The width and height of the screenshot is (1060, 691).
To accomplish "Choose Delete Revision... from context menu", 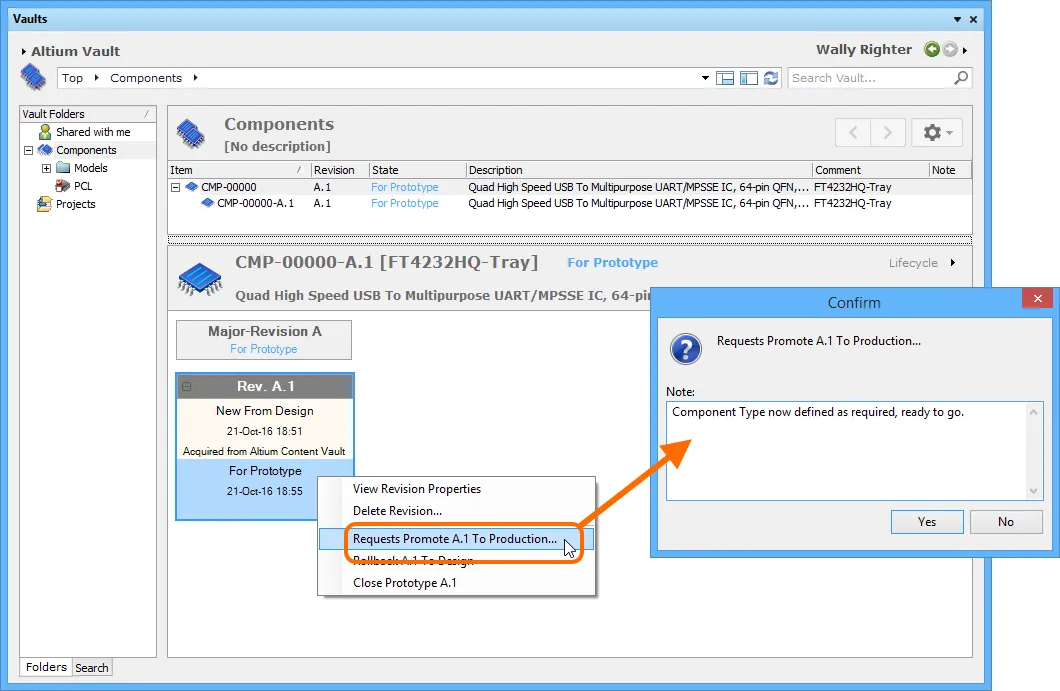I will pyautogui.click(x=397, y=511).
